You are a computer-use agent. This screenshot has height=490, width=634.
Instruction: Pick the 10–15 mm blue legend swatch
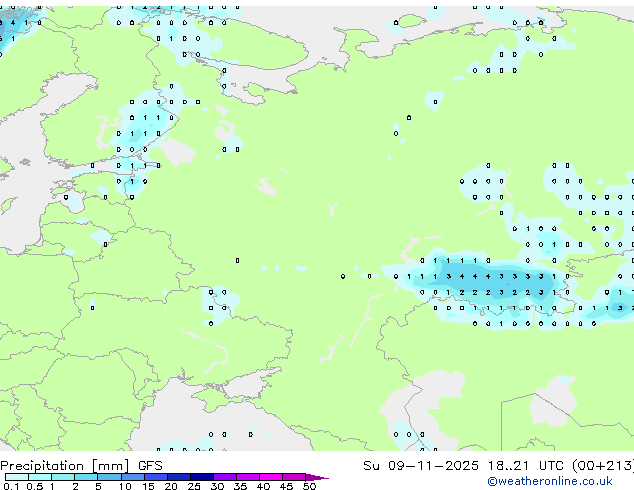point(133,477)
